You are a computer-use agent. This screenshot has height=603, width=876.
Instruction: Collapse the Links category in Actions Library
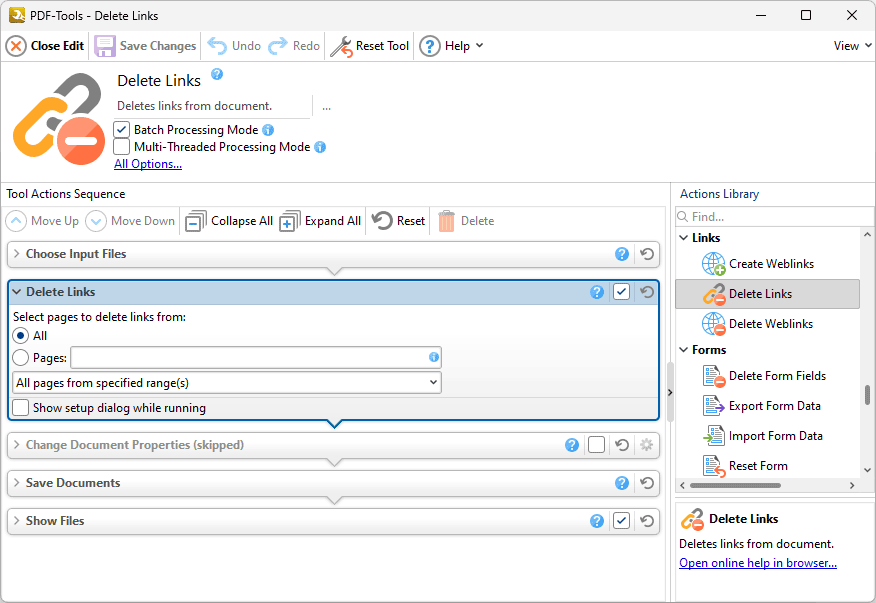[x=683, y=238]
